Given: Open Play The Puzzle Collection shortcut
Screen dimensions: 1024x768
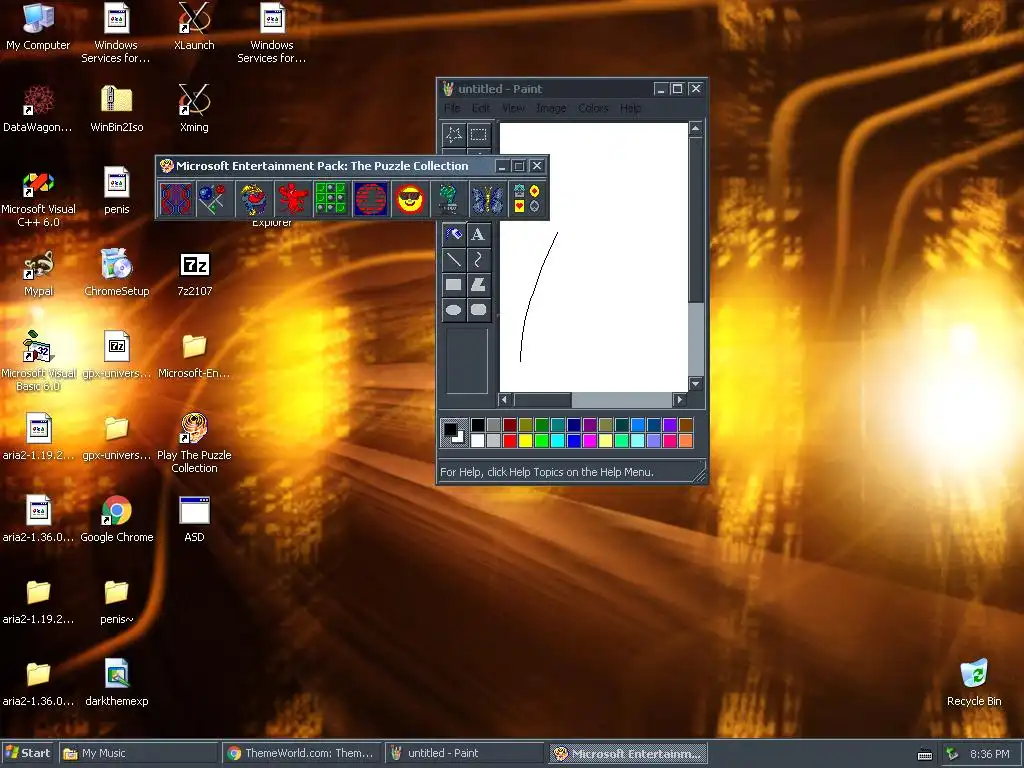Looking at the screenshot, I should click(x=194, y=443).
